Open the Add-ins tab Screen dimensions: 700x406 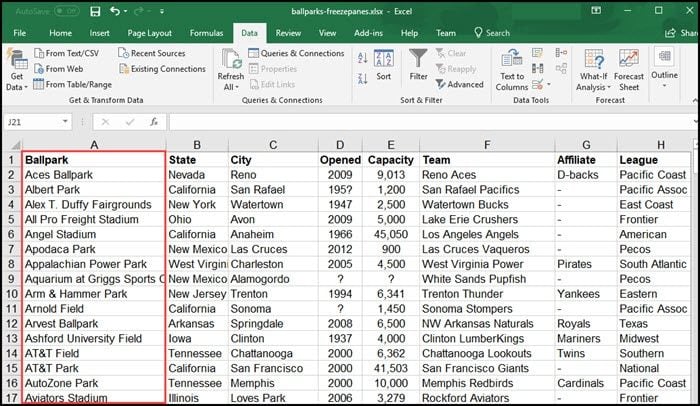368,33
